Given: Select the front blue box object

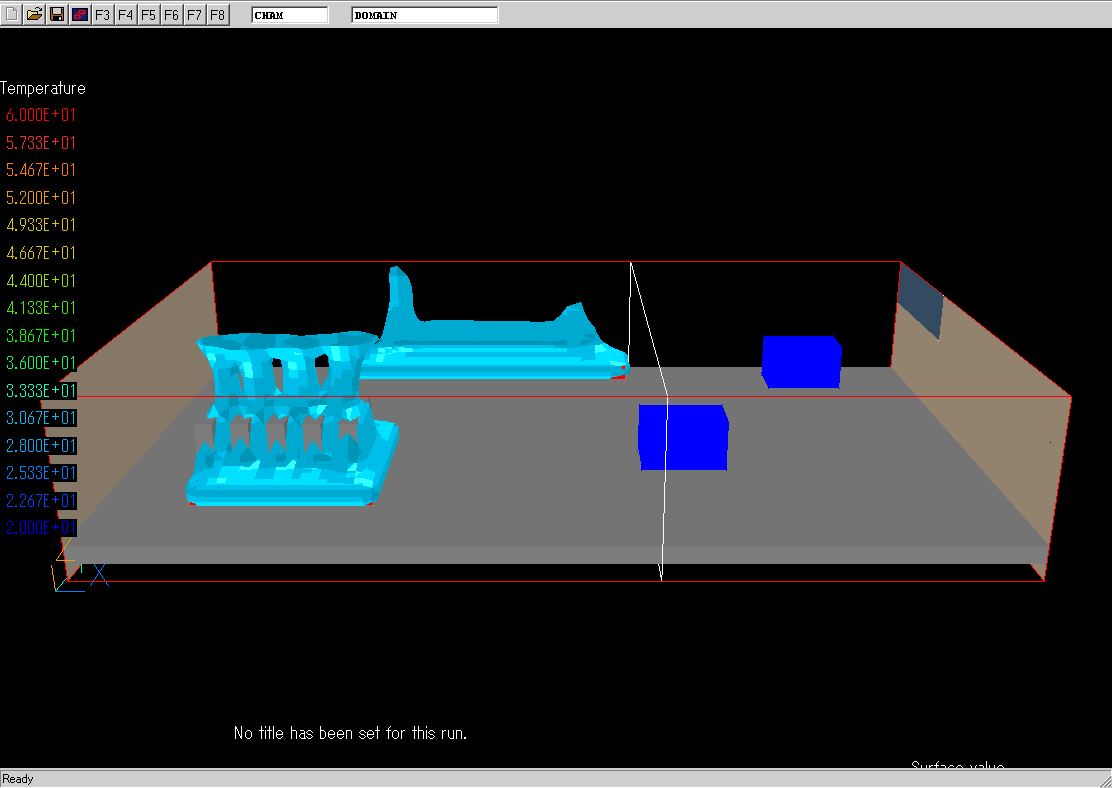Looking at the screenshot, I should pyautogui.click(x=683, y=437).
